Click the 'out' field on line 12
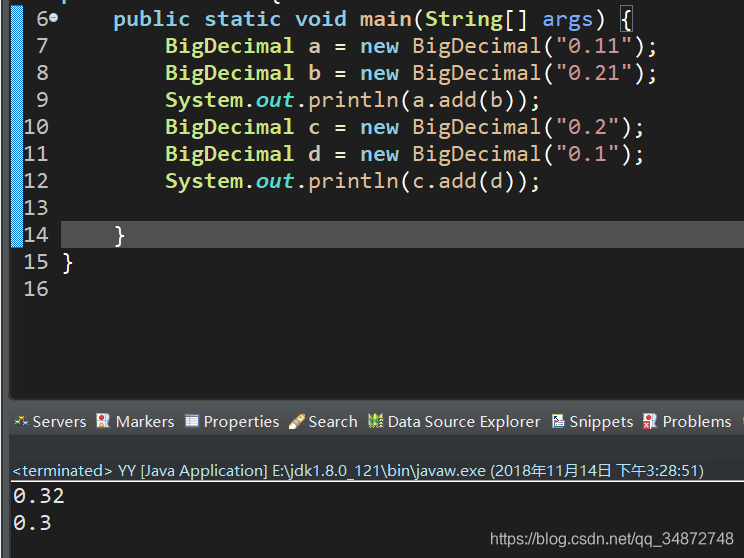The width and height of the screenshot is (744, 558). click(275, 181)
